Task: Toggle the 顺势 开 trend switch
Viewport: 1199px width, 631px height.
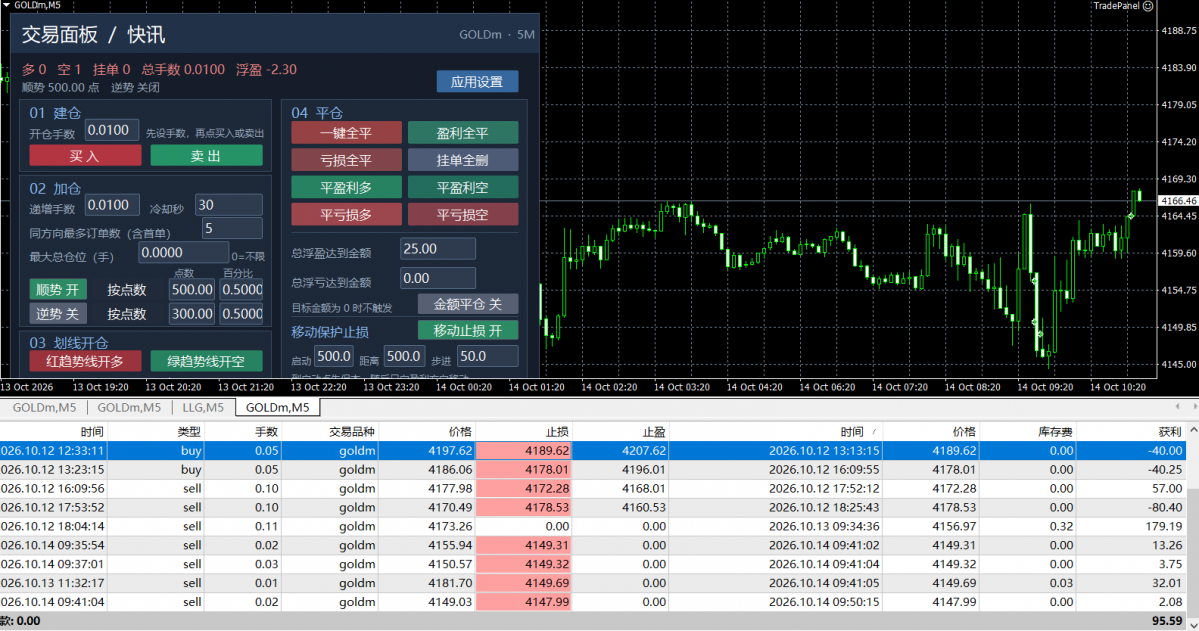Action: pos(57,290)
